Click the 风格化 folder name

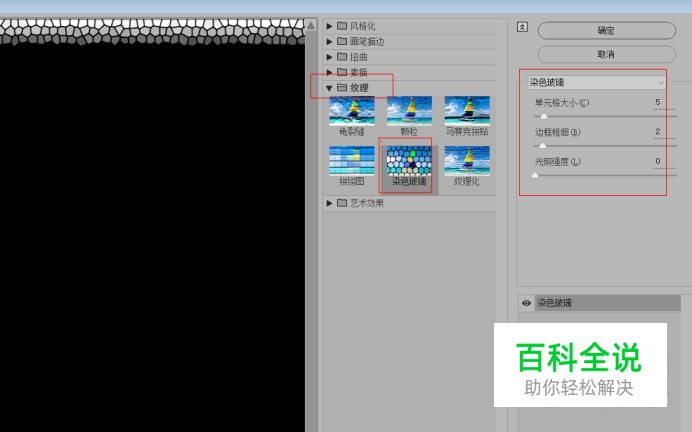(363, 26)
